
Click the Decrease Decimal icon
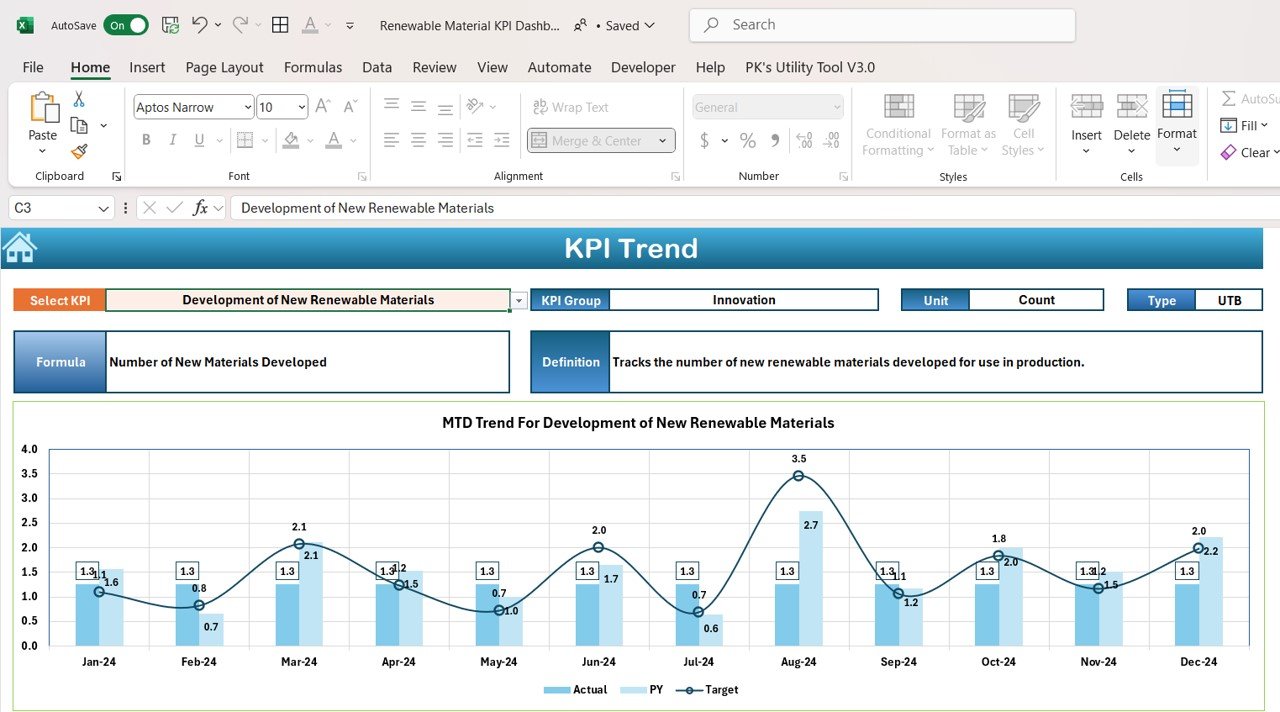(x=831, y=141)
